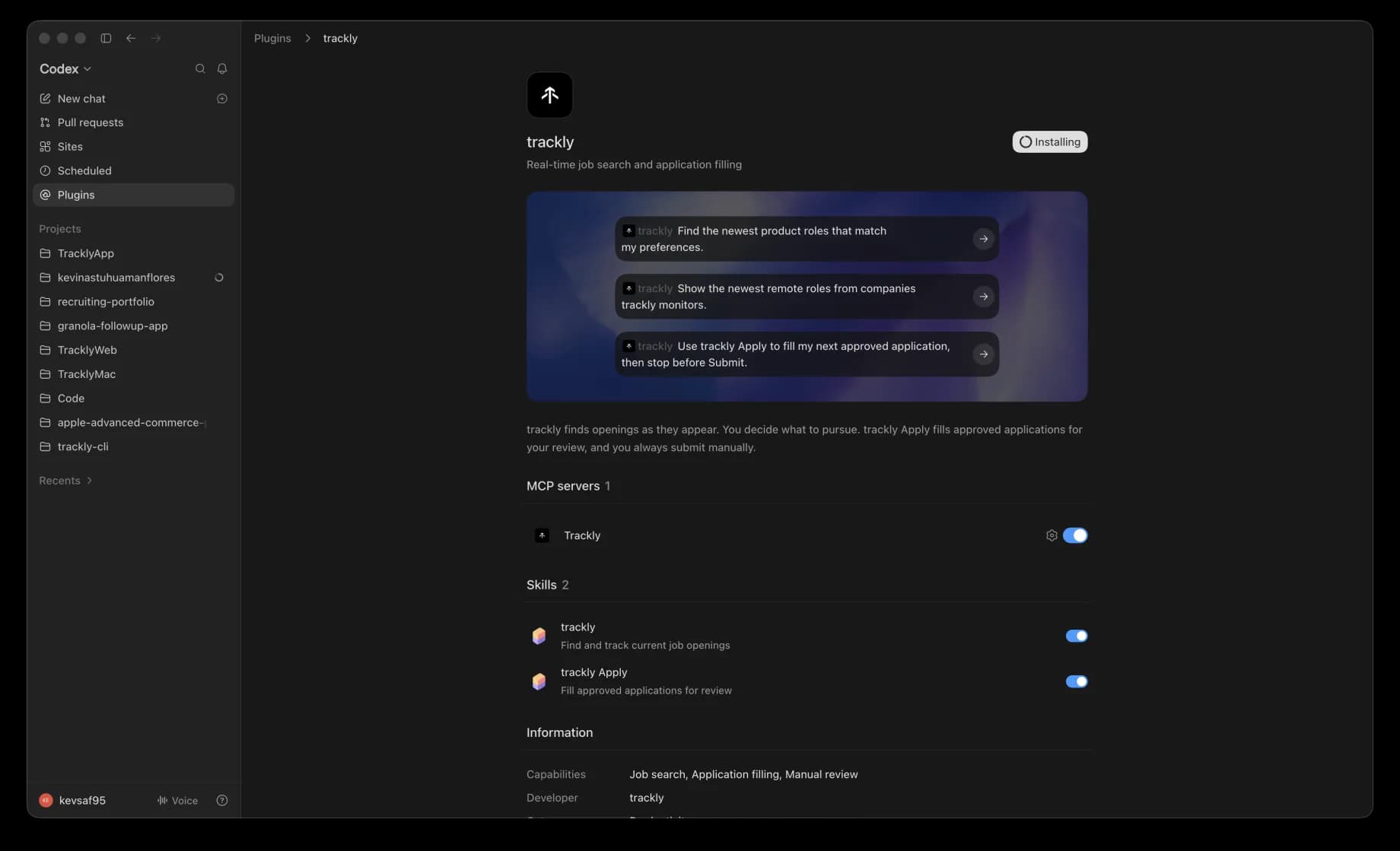Open Pull requests
This screenshot has height=851, width=1400.
click(x=134, y=122)
